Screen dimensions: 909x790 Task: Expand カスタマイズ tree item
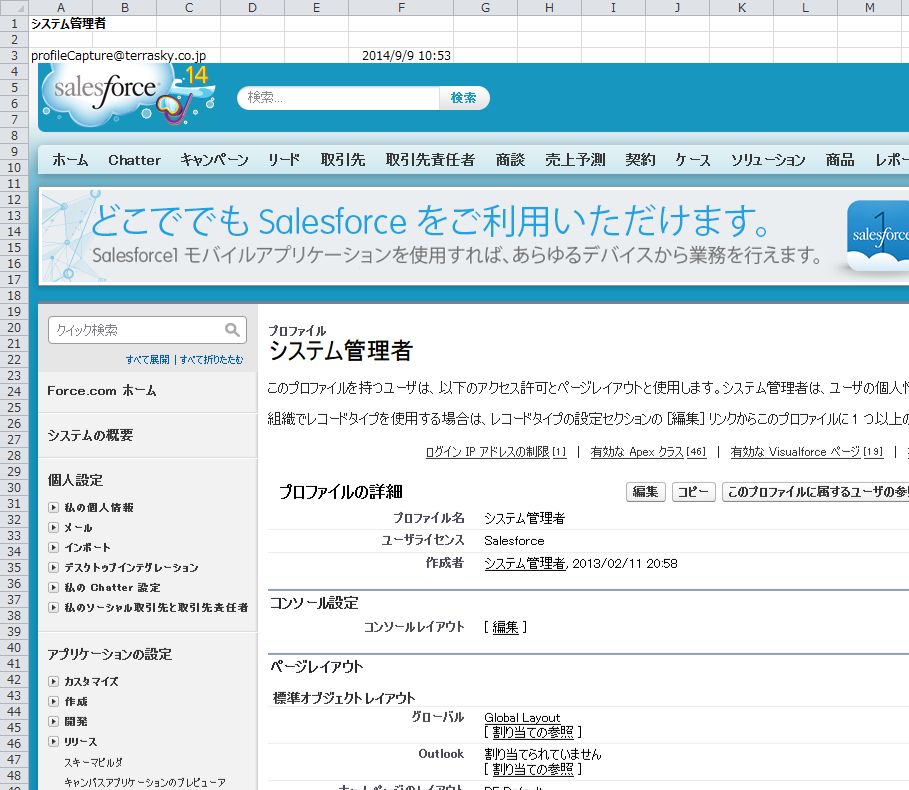(53, 682)
